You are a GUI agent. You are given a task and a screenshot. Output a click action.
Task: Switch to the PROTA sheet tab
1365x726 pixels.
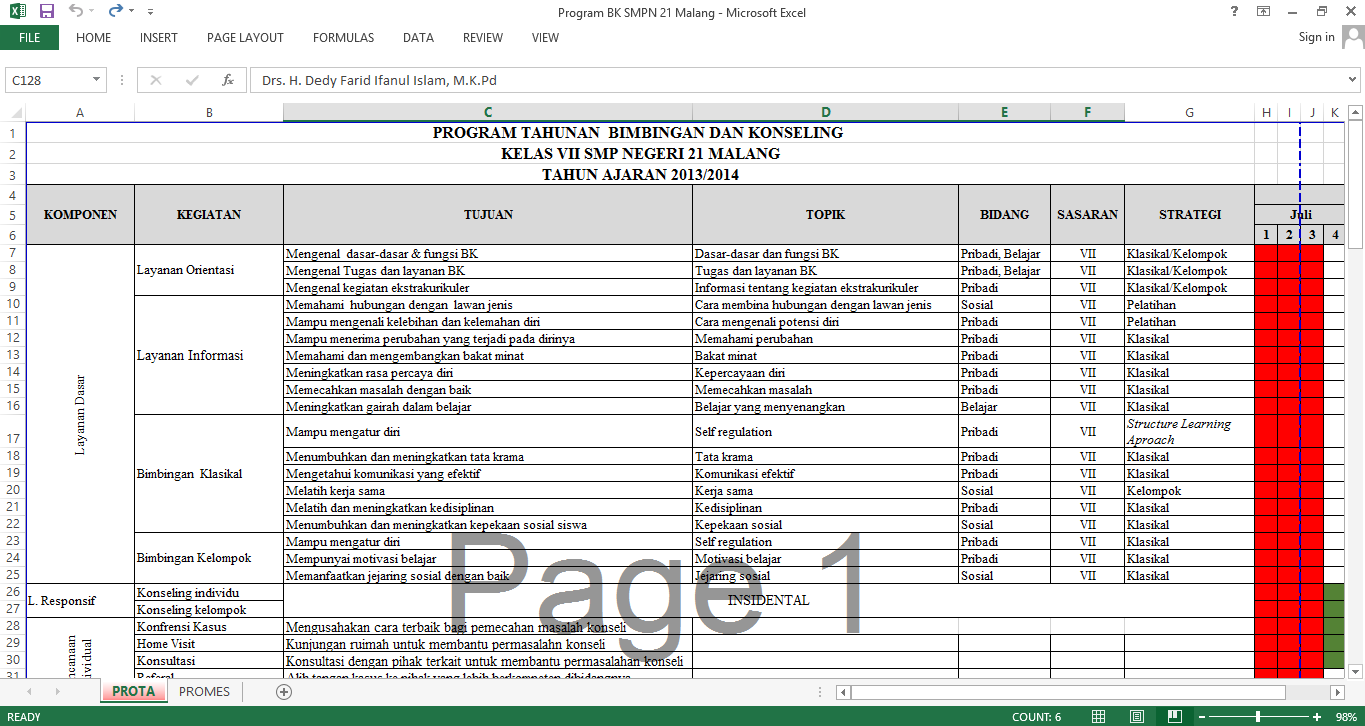[x=133, y=692]
